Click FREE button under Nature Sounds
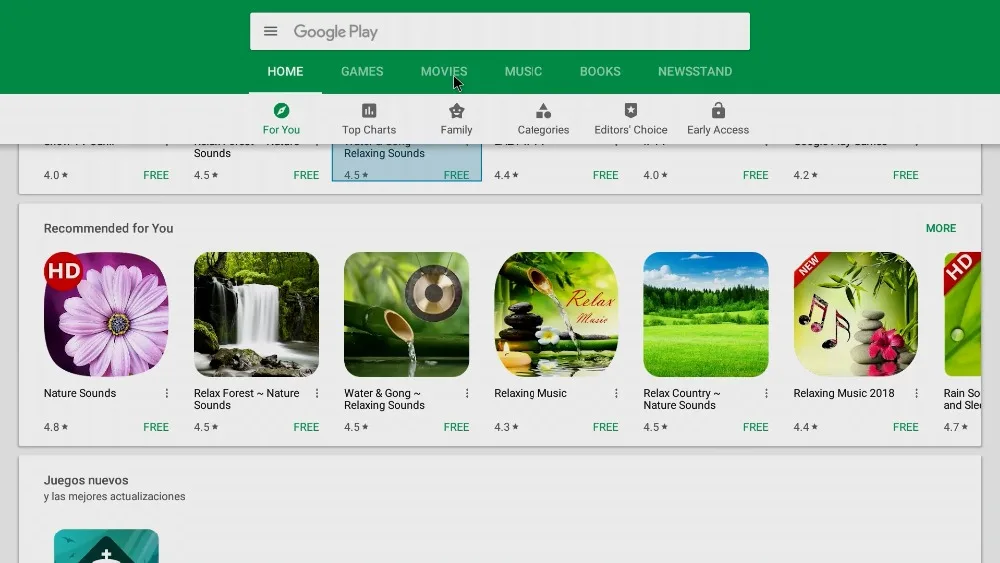The height and width of the screenshot is (563, 1000). coord(156,427)
